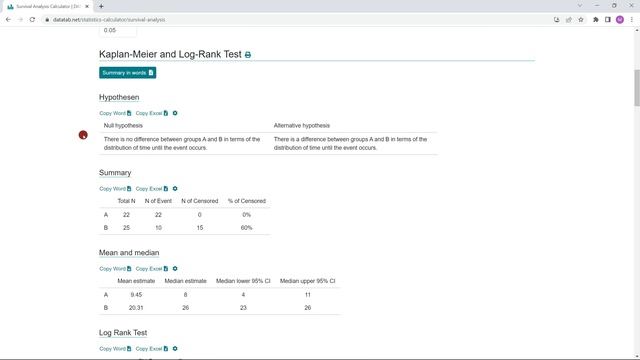This screenshot has width=640, height=360.
Task: Open settings gear for Mean and median table
Action: pyautogui.click(x=175, y=269)
